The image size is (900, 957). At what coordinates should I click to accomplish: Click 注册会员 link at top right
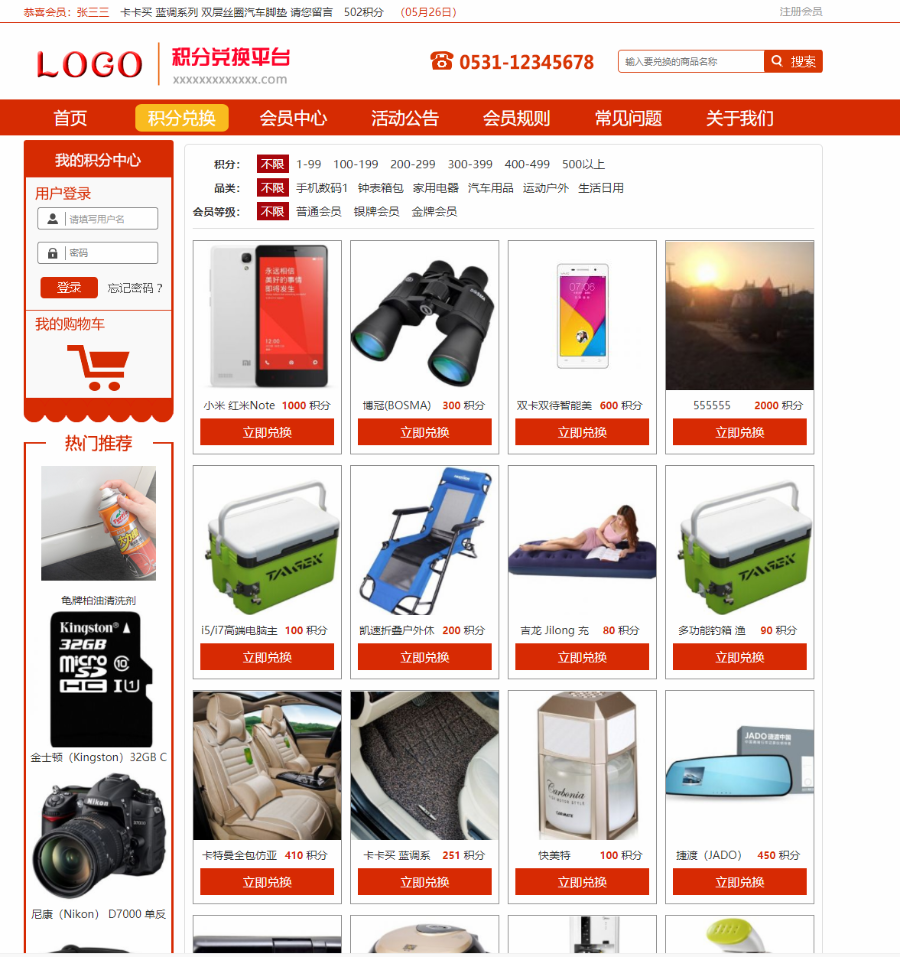coord(801,12)
